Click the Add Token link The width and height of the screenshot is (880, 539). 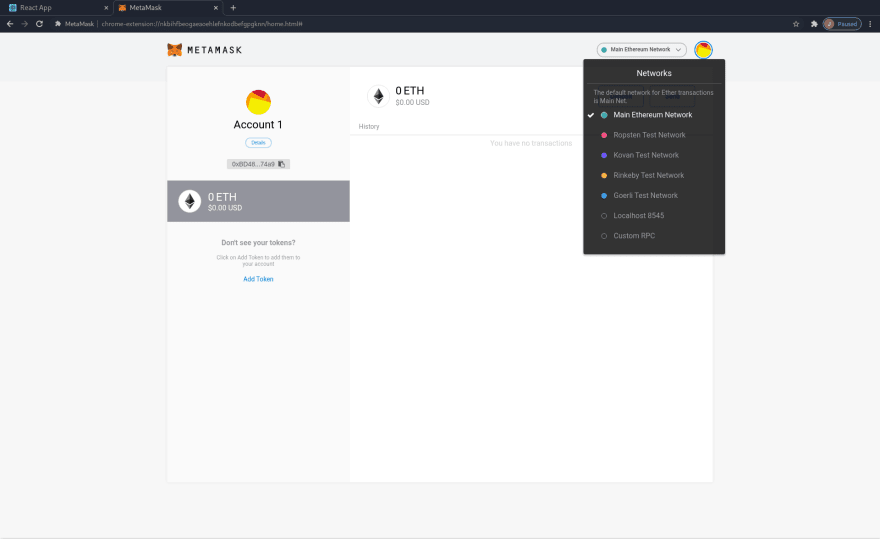coord(258,279)
